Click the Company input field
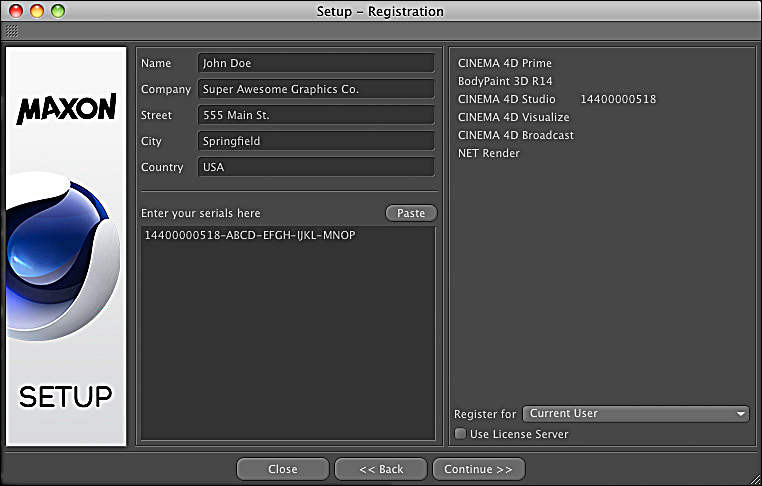This screenshot has width=762, height=486. pos(316,89)
